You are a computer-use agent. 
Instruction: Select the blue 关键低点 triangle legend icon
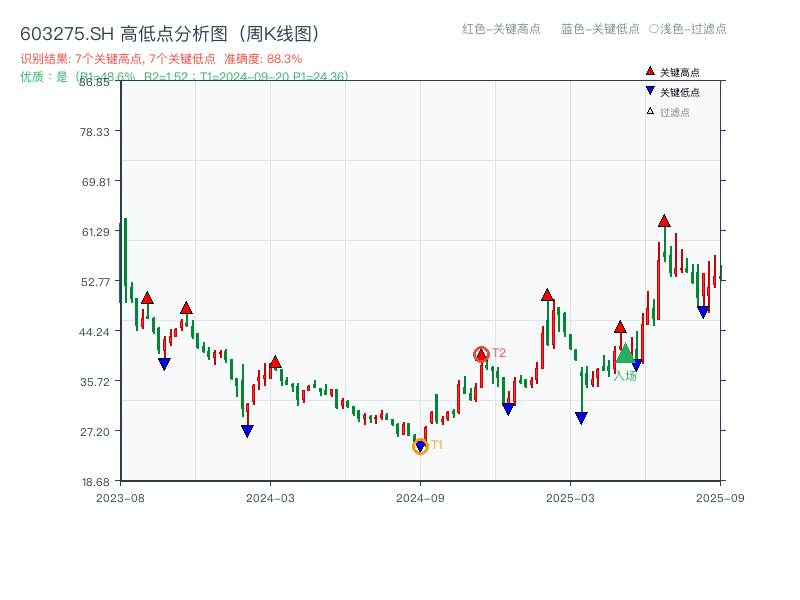pos(648,90)
